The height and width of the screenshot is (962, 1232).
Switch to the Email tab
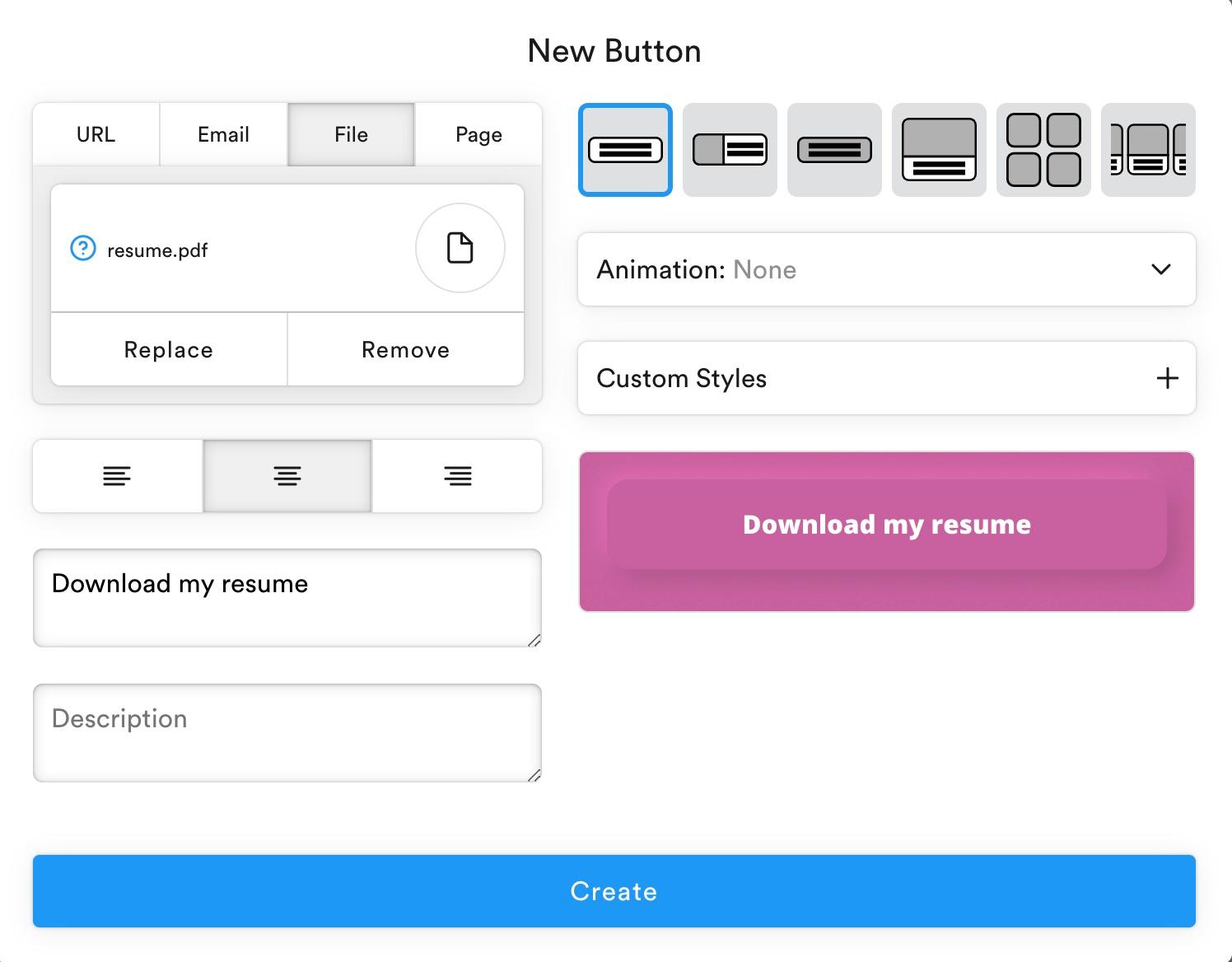pos(223,134)
